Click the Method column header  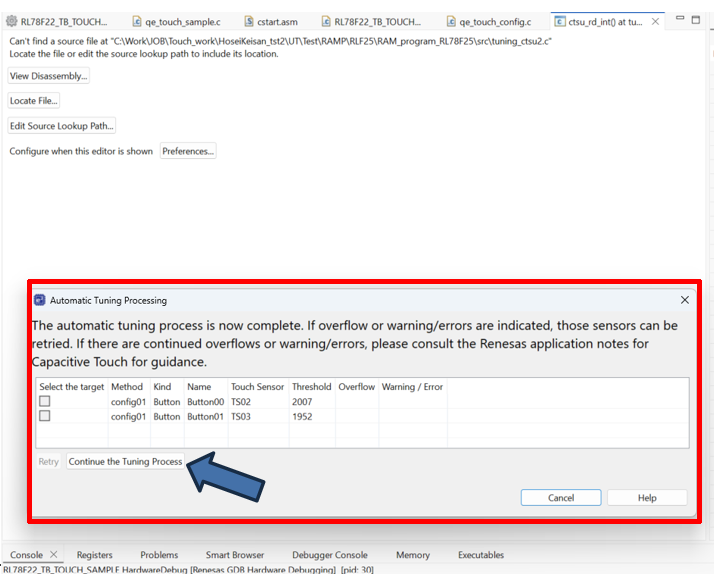(x=127, y=387)
